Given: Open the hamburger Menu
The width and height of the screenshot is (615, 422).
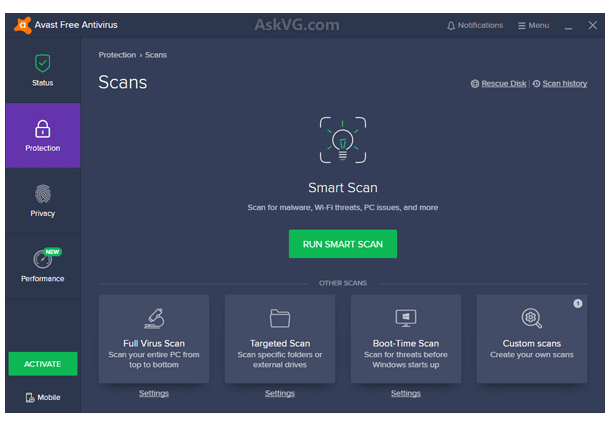Looking at the screenshot, I should [533, 26].
